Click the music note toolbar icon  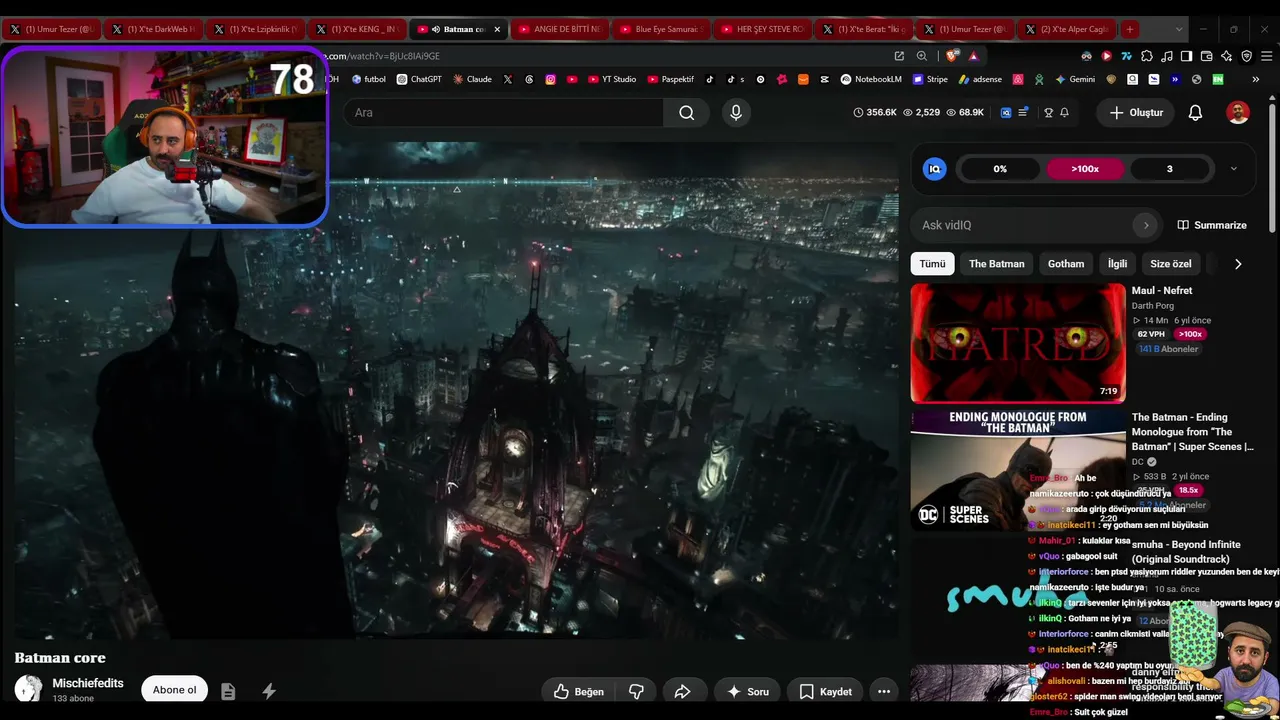click(x=1167, y=56)
